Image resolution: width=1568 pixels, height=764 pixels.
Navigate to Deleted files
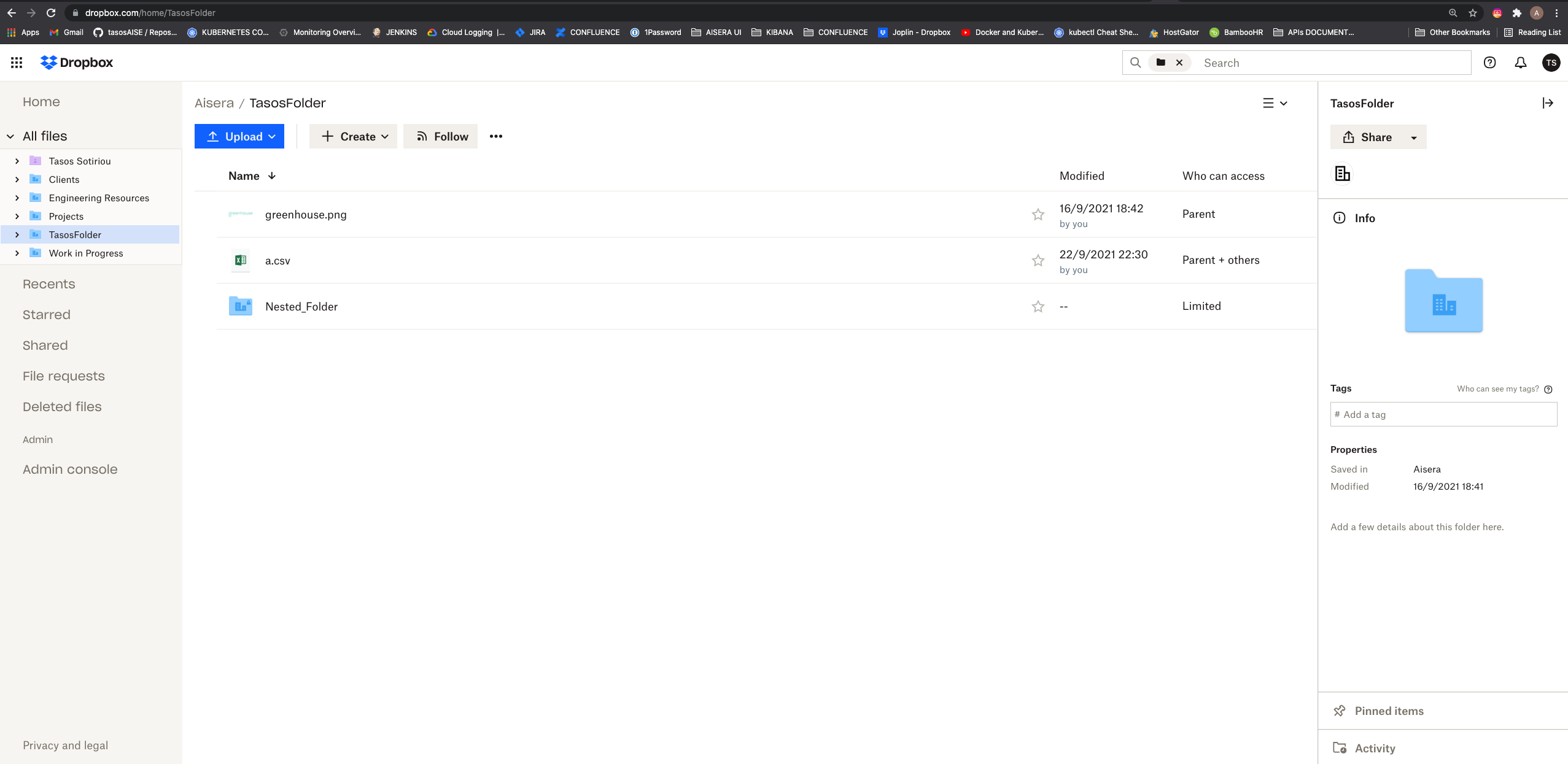click(x=62, y=406)
